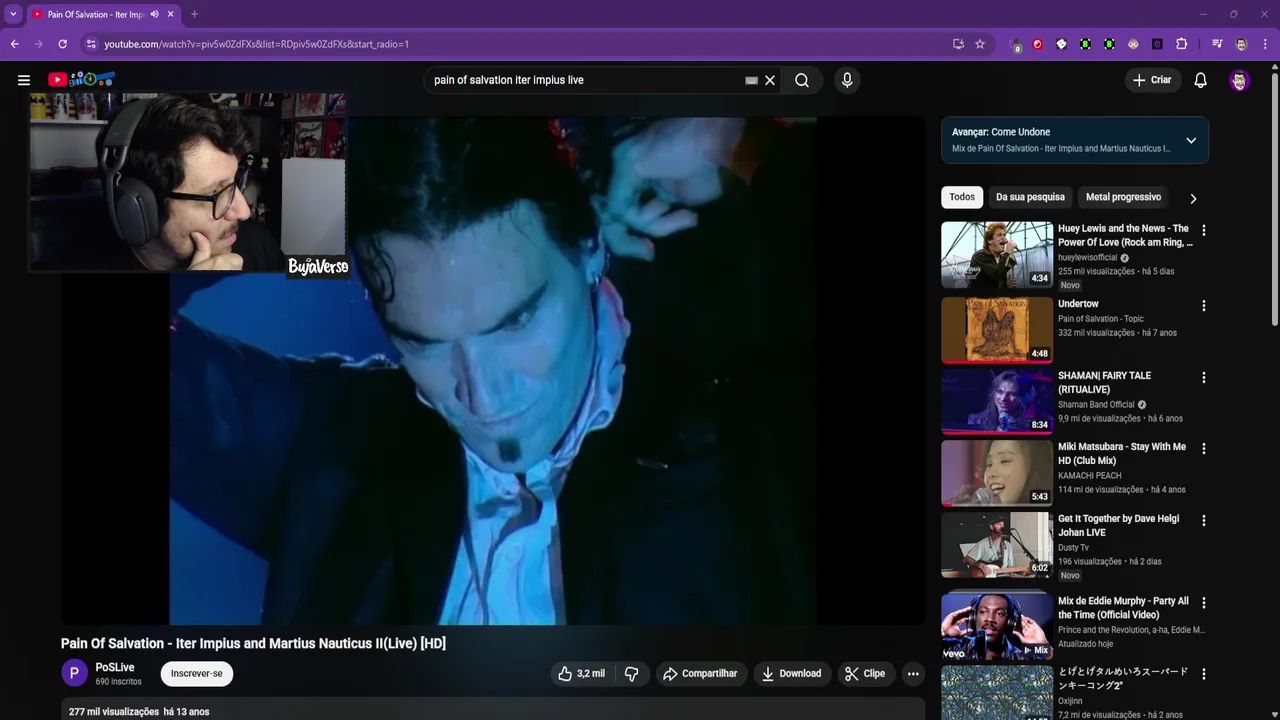Open options for the Eddie Murphy mix
Image resolution: width=1280 pixels, height=720 pixels.
[1204, 602]
